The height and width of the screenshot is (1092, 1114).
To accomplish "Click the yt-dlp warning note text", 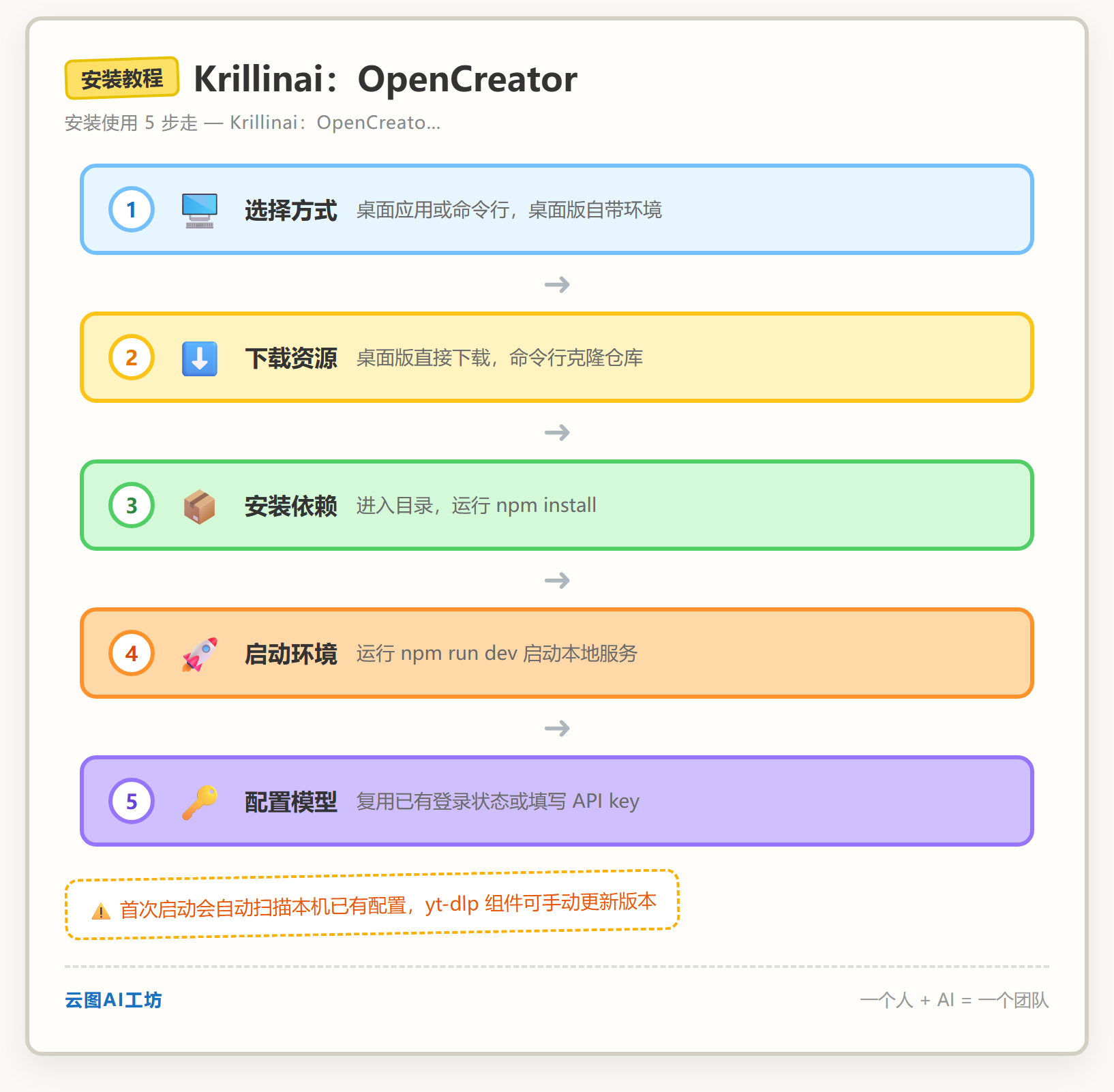I will (x=388, y=905).
